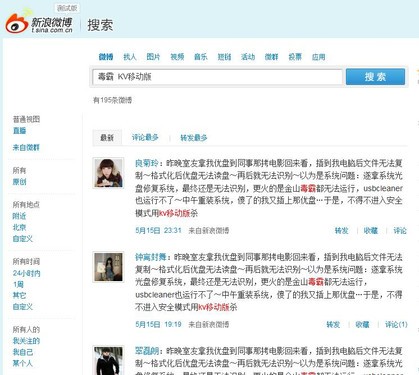
Task: Open the second post's author name
Action: (x=151, y=257)
